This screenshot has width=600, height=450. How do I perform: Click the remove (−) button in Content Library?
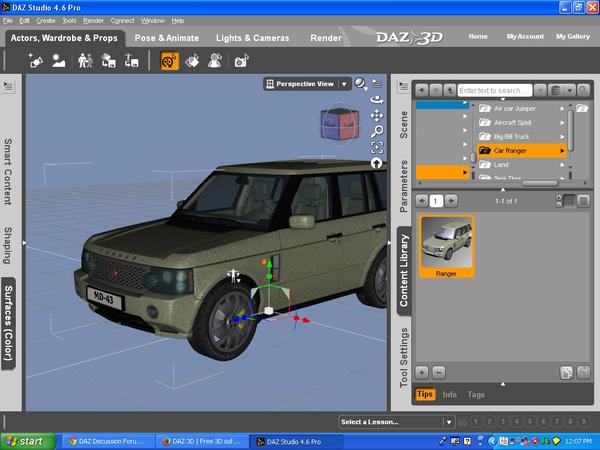[439, 372]
